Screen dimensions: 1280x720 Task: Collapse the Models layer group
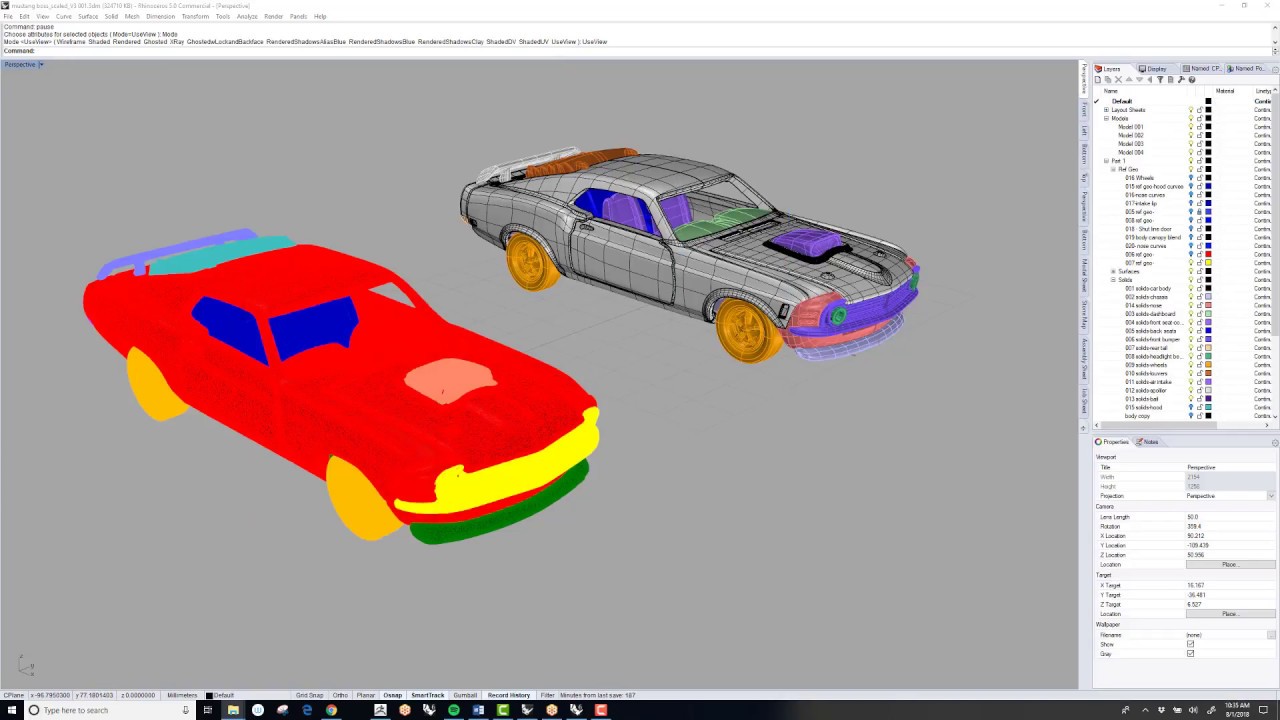[1106, 118]
